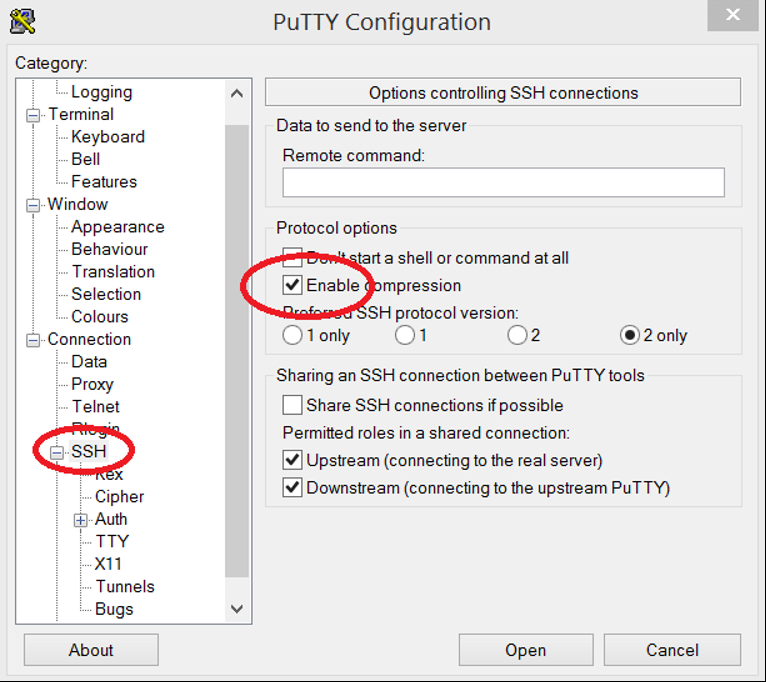Select the Connection category
The height and width of the screenshot is (682, 766).
pos(89,339)
